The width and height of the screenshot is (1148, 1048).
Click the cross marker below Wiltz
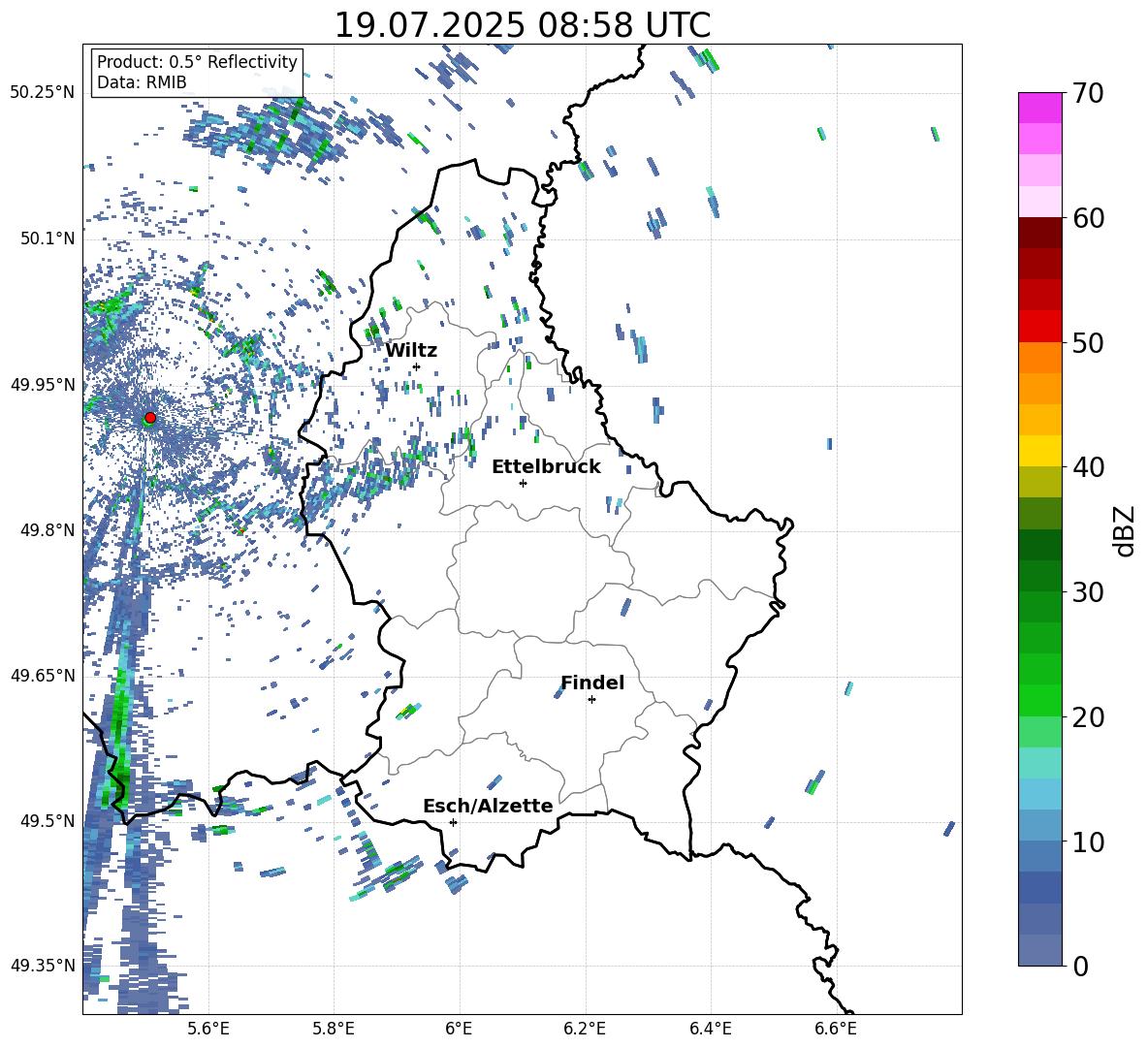tap(417, 366)
